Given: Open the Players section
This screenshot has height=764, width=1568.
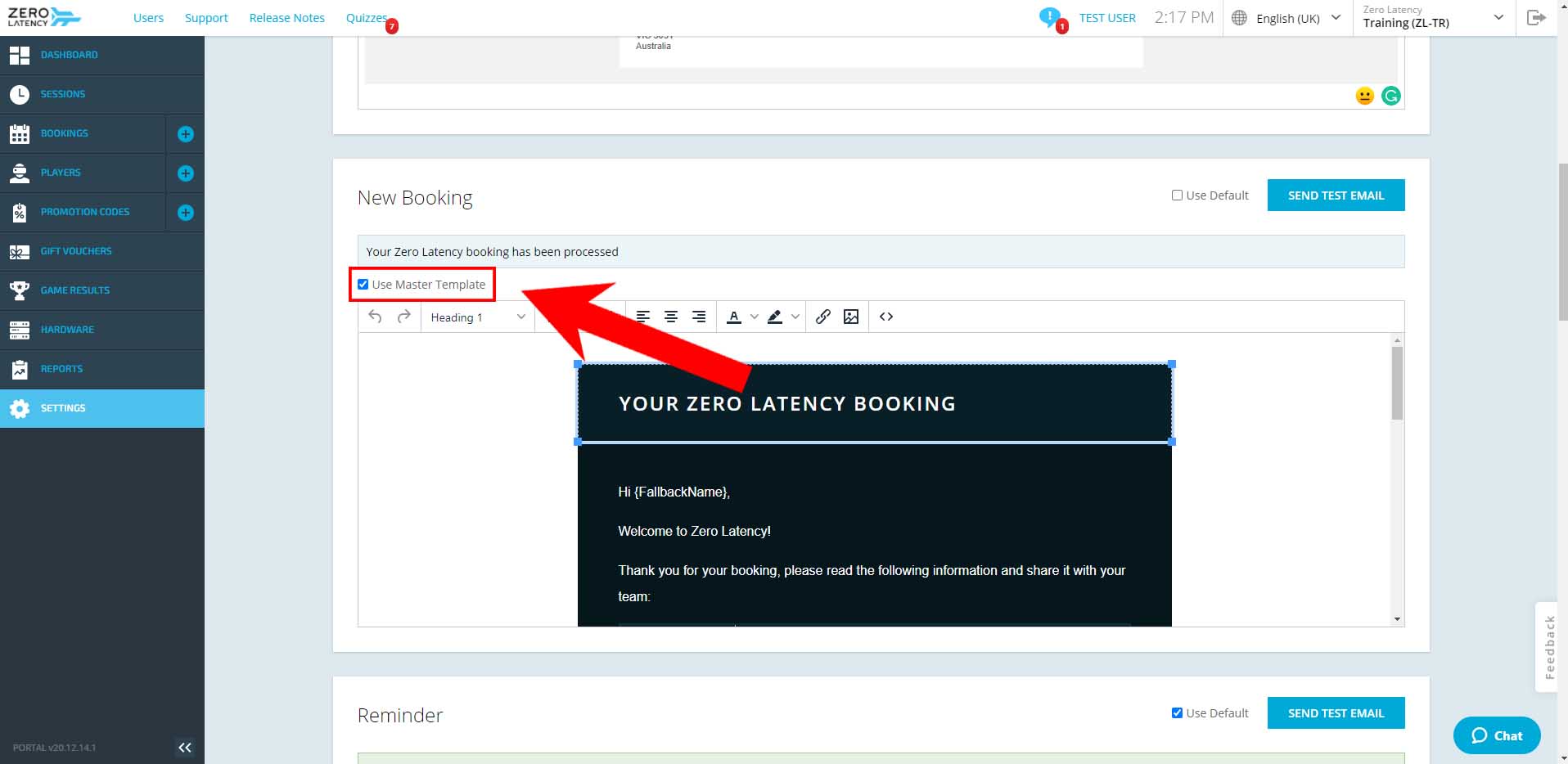Looking at the screenshot, I should coord(83,173).
